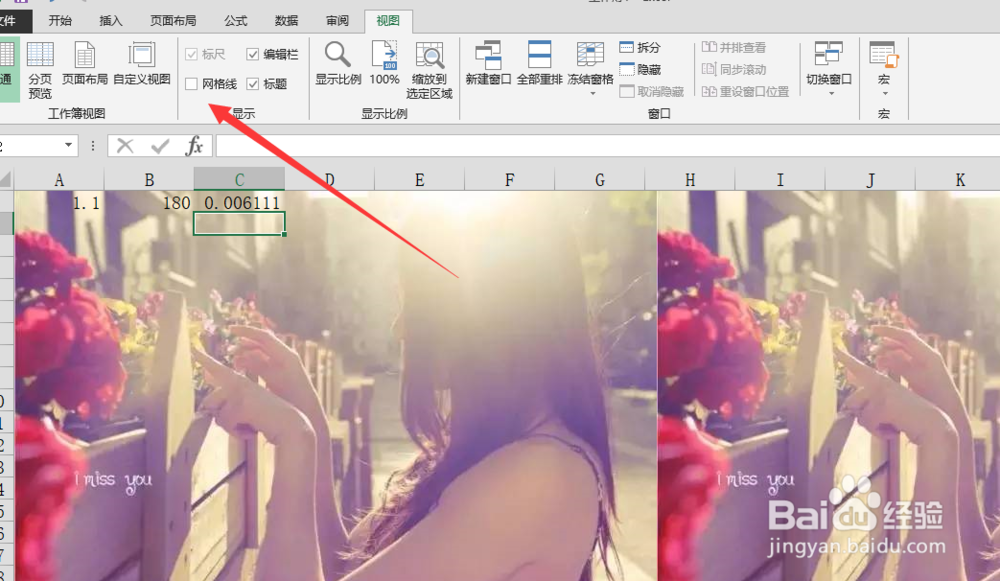Click the Insert Function fx button

pyautogui.click(x=194, y=146)
